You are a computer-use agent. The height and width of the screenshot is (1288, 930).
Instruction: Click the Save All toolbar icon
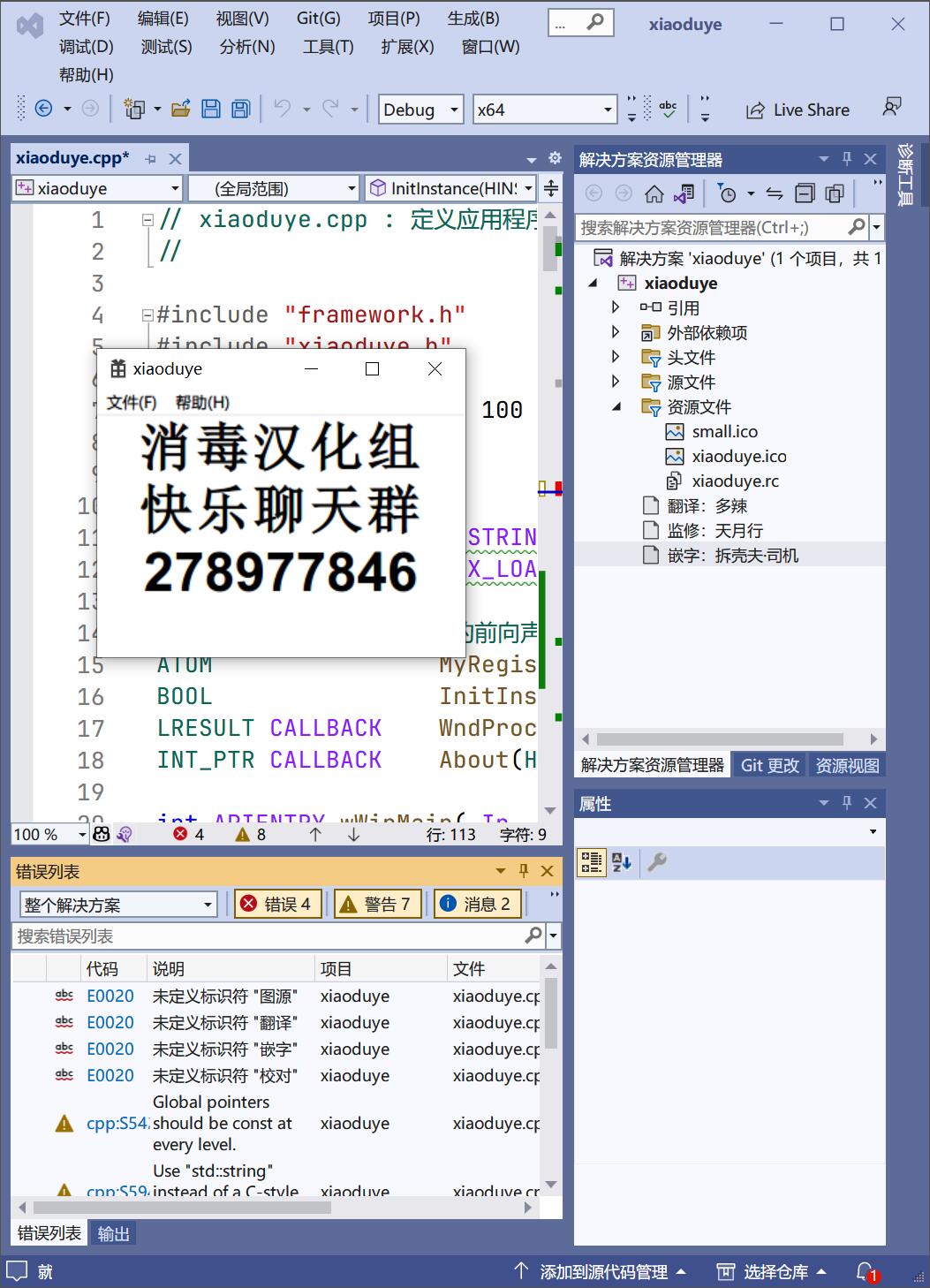240,110
